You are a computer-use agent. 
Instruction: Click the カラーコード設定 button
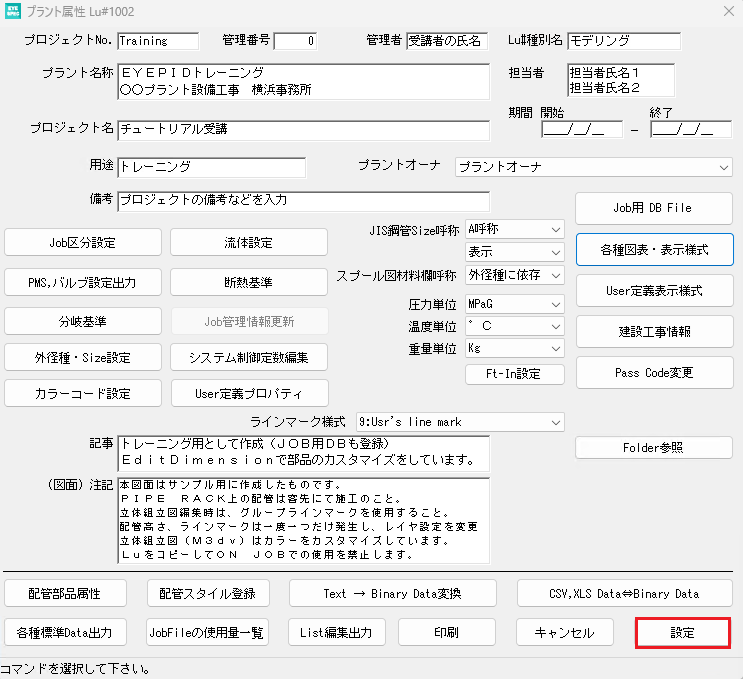click(83, 393)
